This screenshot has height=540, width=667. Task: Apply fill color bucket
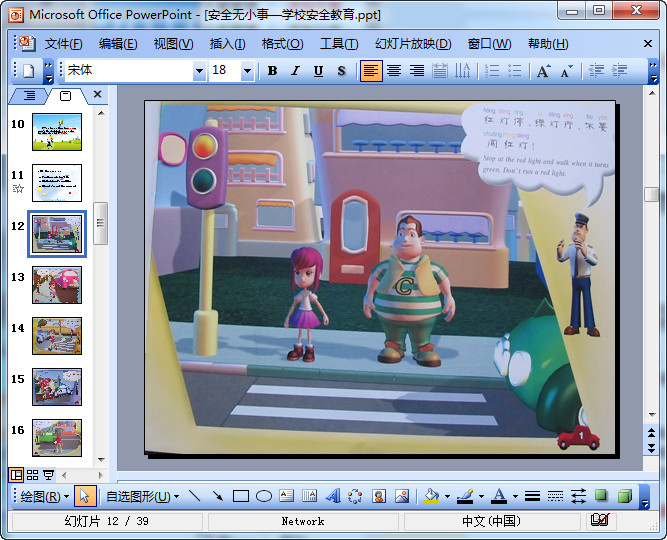tap(431, 496)
